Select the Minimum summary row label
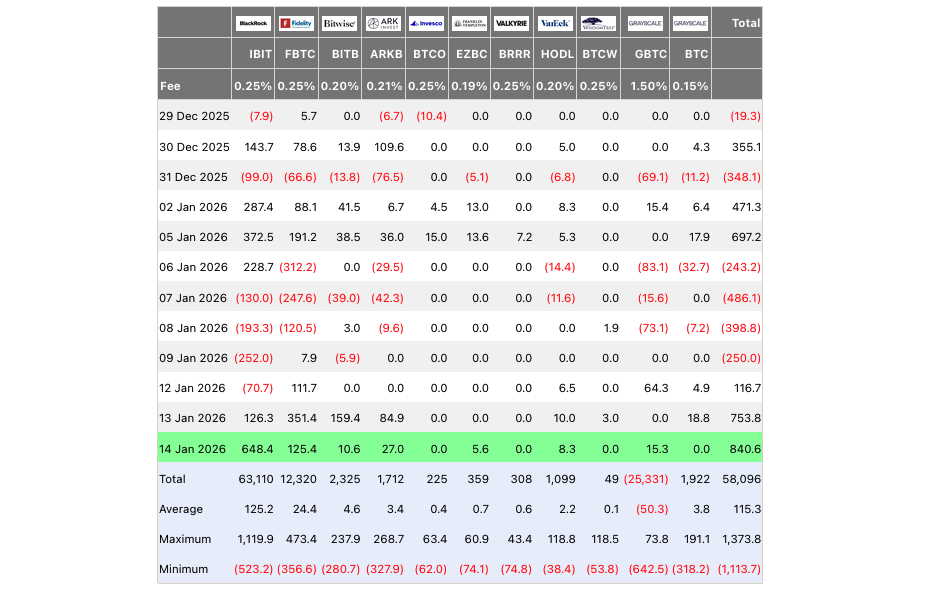This screenshot has height=590, width=928. coord(184,569)
